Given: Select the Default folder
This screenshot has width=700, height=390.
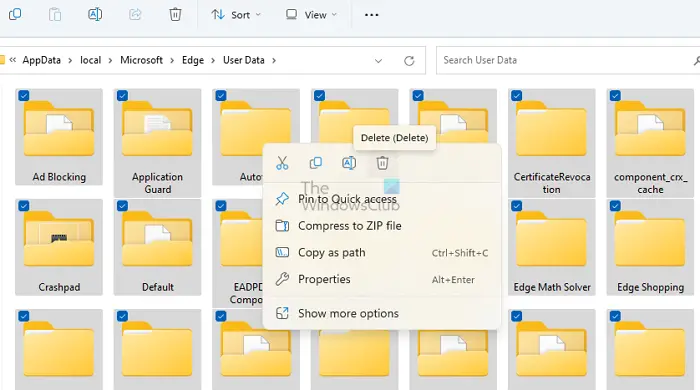Looking at the screenshot, I should point(157,247).
